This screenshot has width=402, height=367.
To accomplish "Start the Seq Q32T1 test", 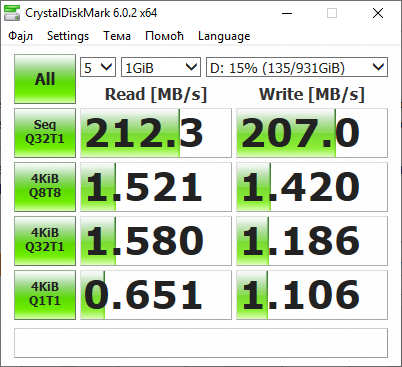I will pyautogui.click(x=45, y=133).
